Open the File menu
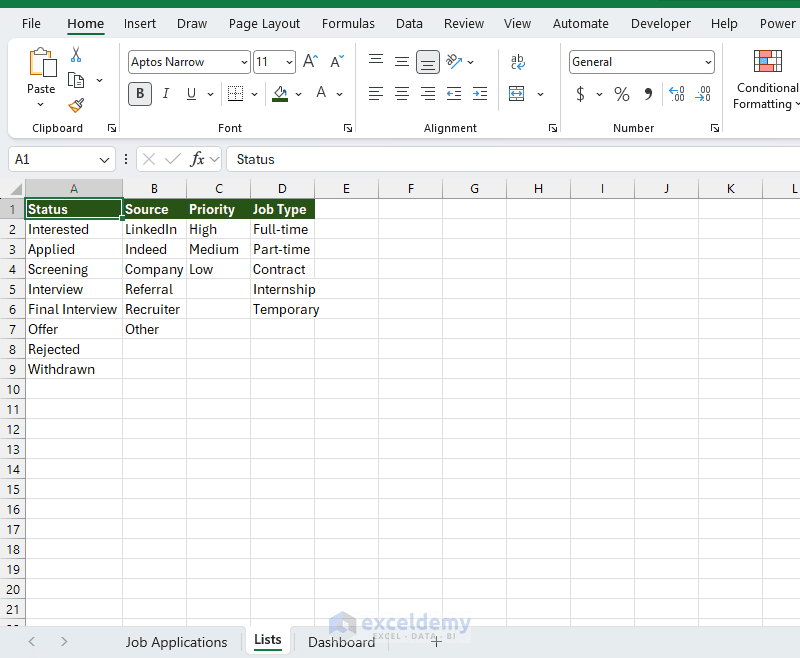The width and height of the screenshot is (800, 658). pyautogui.click(x=31, y=23)
